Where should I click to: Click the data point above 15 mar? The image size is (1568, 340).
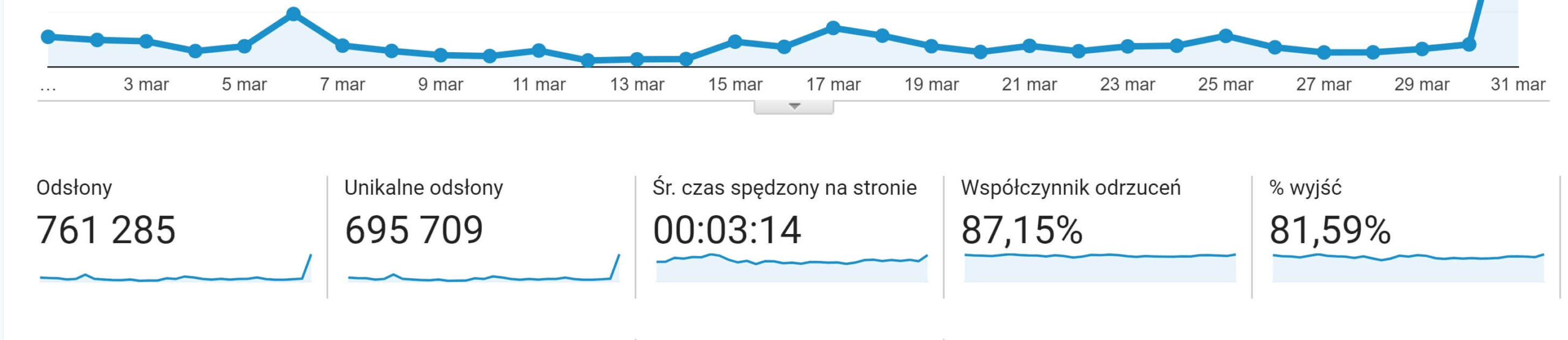pos(735,42)
